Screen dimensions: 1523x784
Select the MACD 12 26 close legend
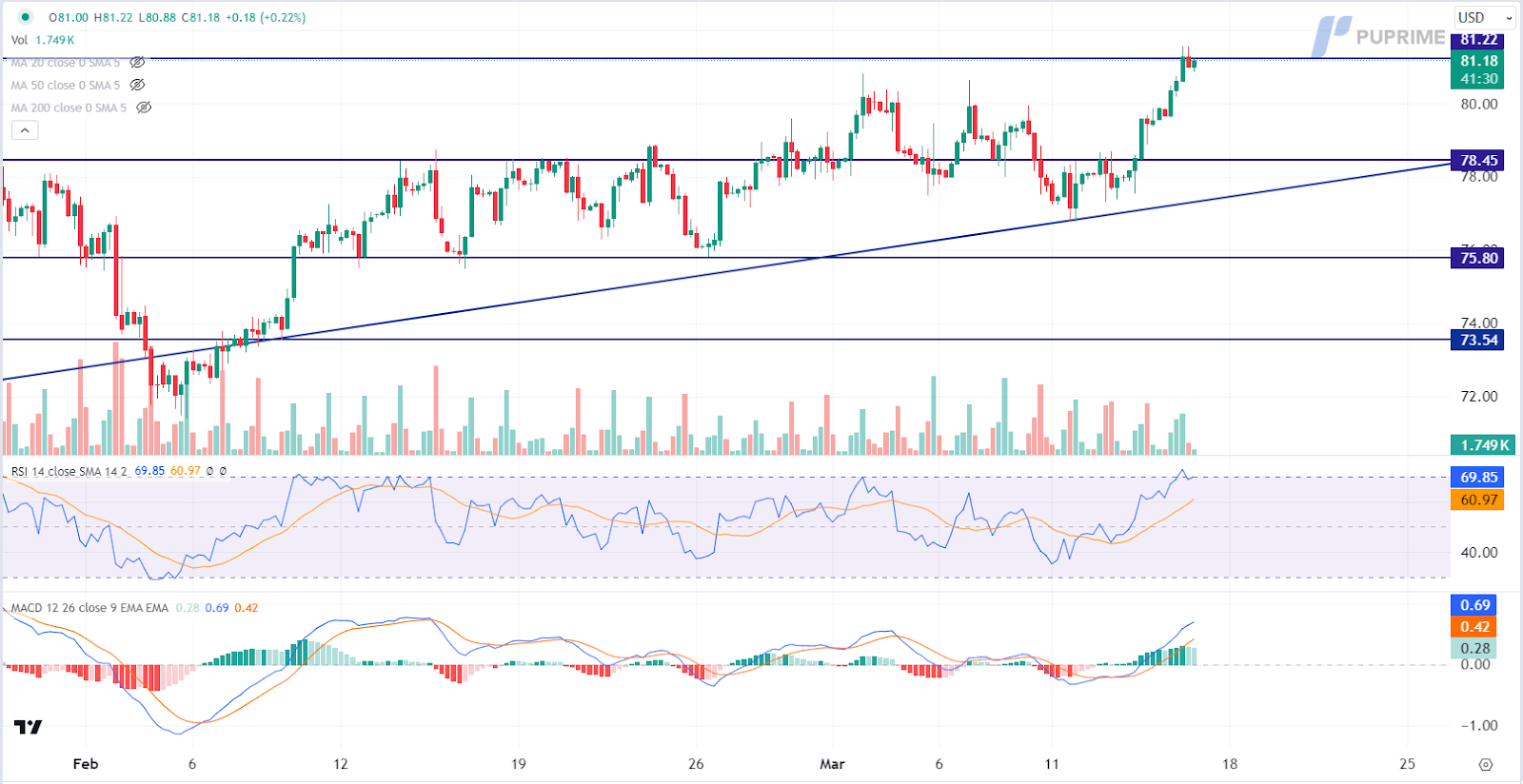(89, 608)
